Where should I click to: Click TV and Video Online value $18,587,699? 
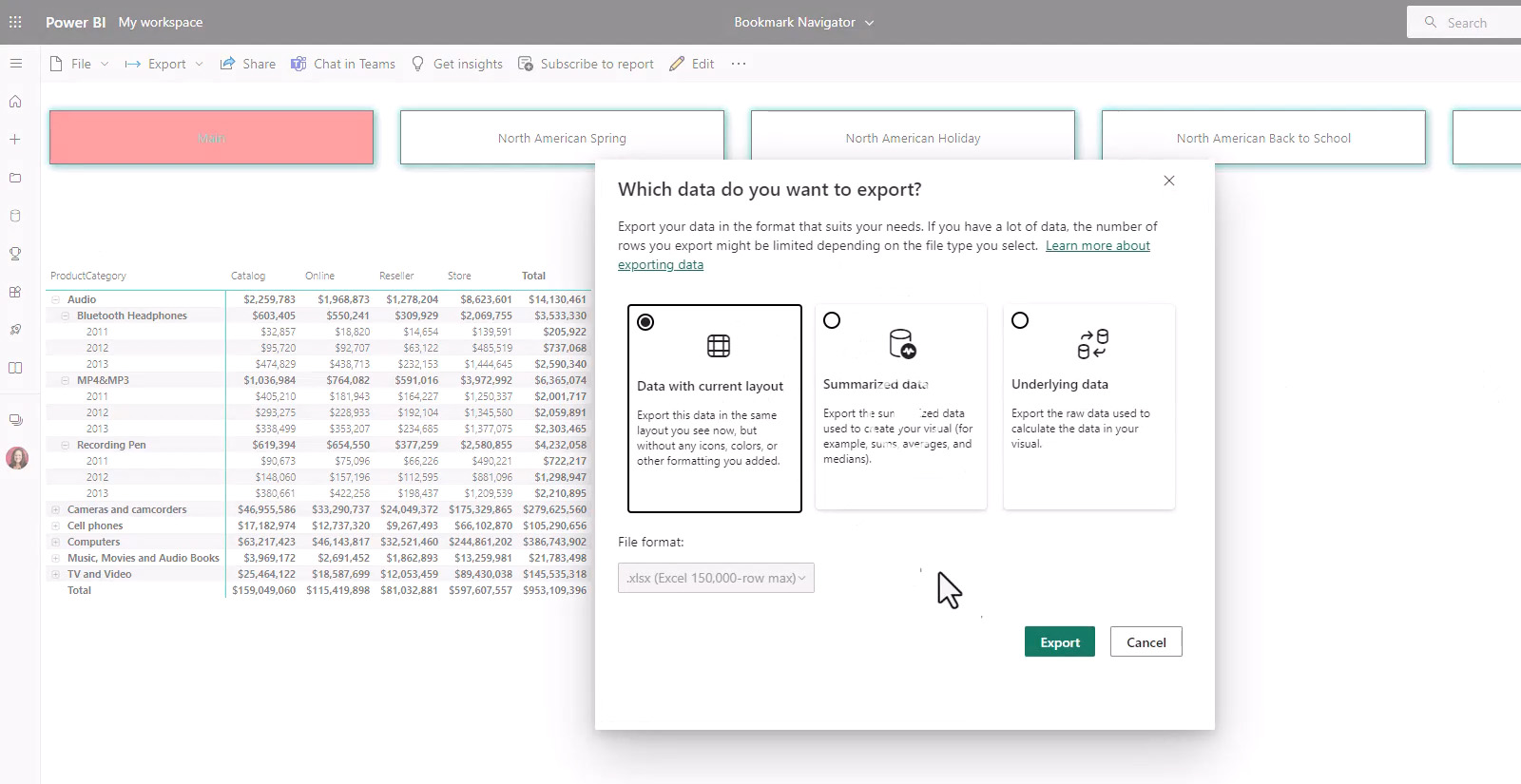340,574
